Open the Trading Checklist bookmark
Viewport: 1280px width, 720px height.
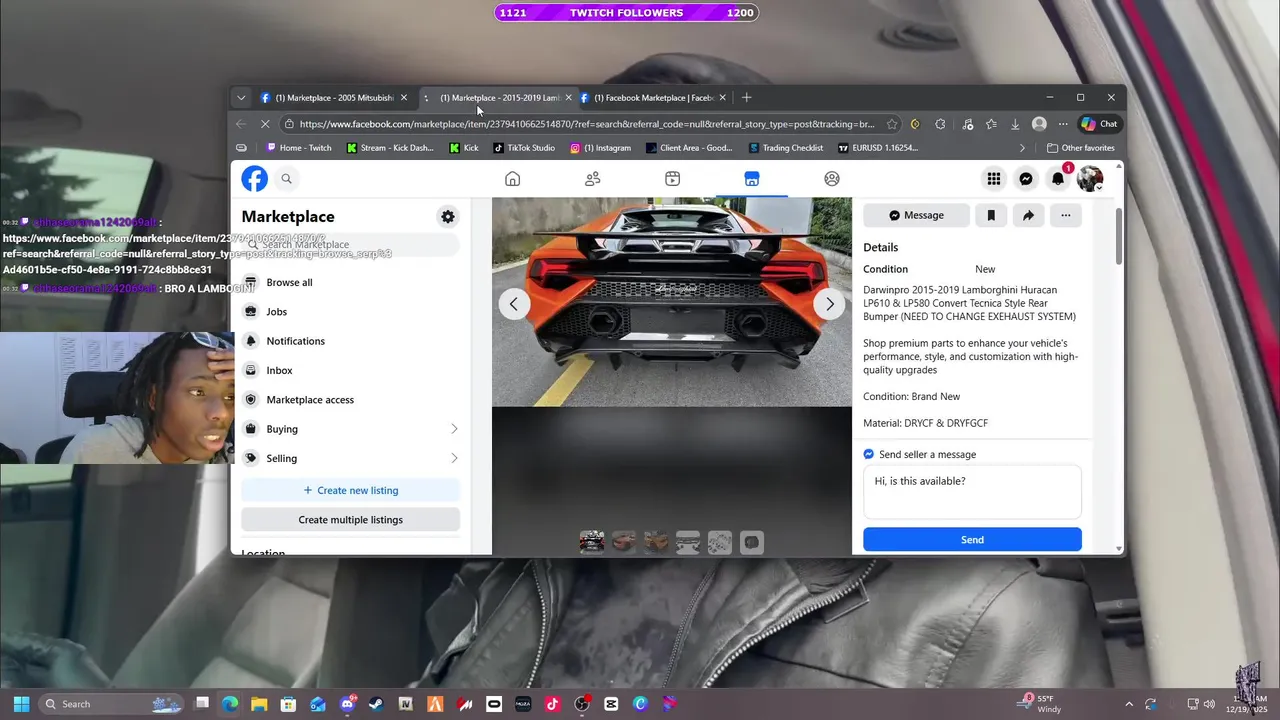785,148
